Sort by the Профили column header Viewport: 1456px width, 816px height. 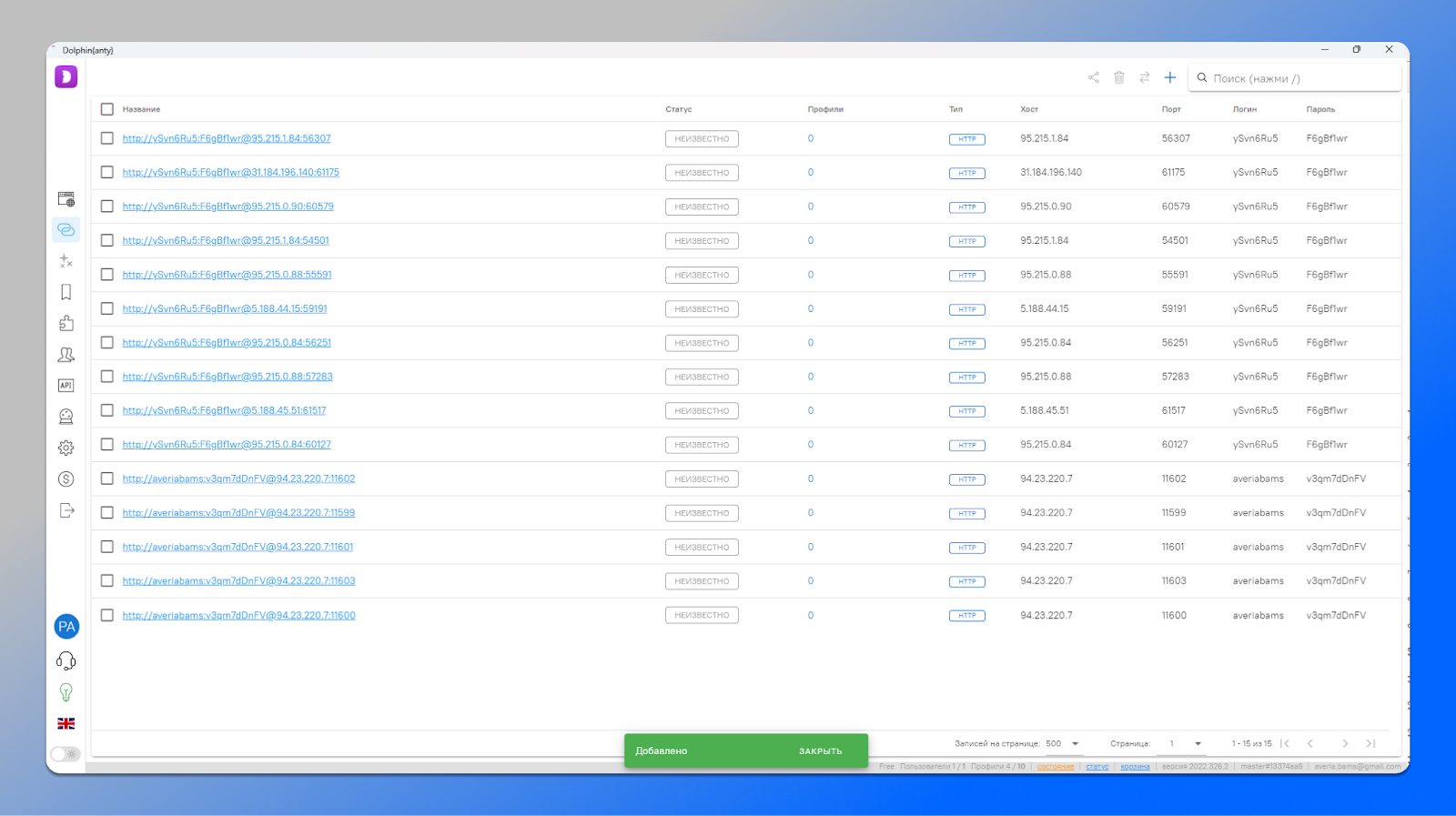coord(825,109)
